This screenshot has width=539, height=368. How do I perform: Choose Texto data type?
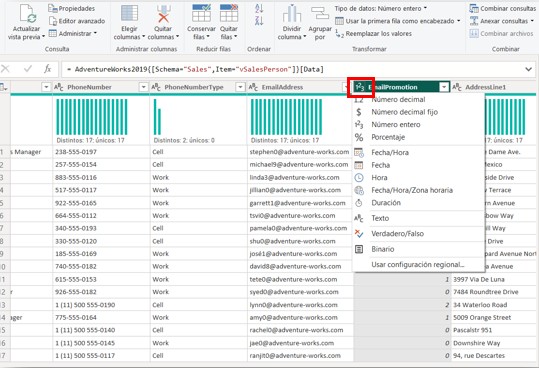coord(418,218)
